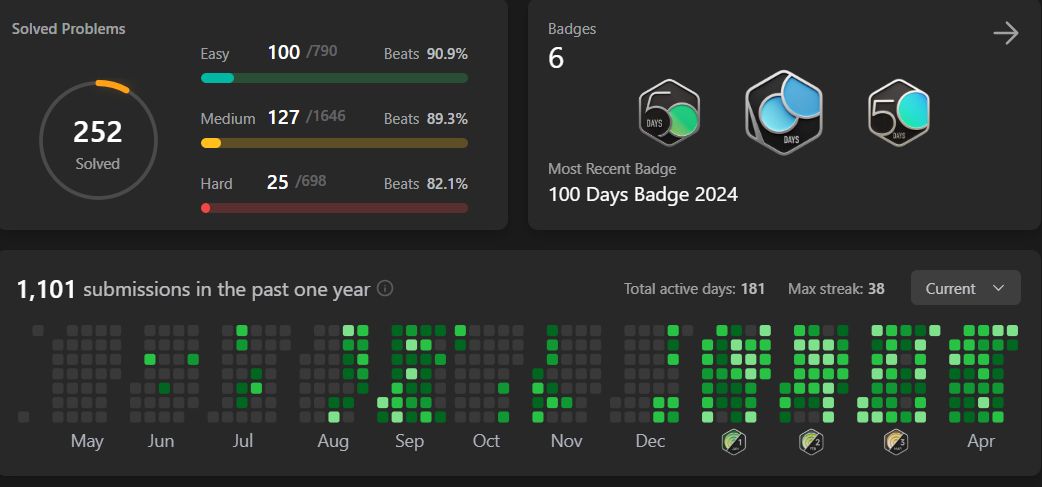Viewport: 1042px width, 487px height.
Task: Expand the Current year dropdown
Action: click(x=966, y=288)
